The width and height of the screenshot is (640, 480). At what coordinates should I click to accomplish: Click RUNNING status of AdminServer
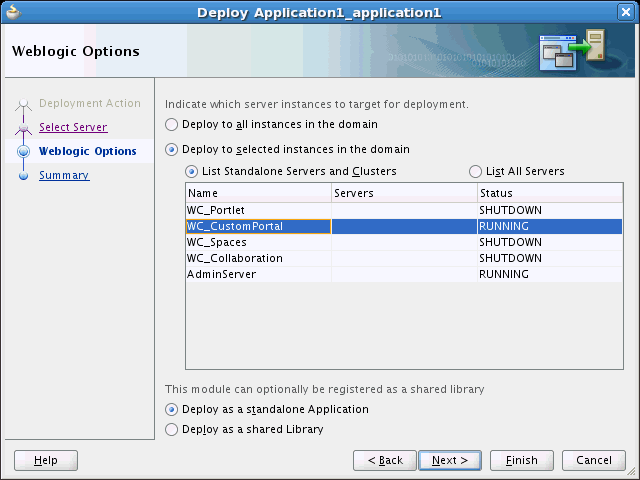pos(504,274)
